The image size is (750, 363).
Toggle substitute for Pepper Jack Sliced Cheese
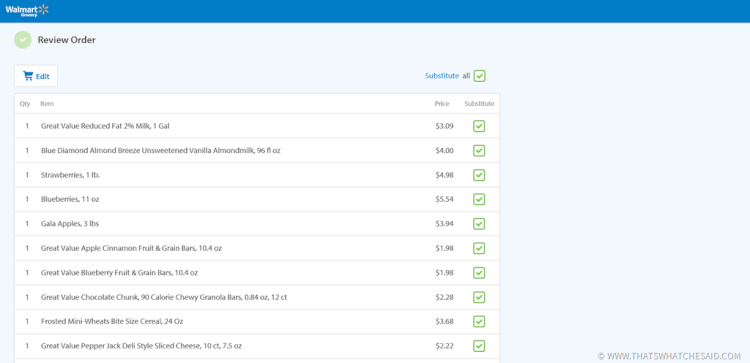click(x=479, y=346)
